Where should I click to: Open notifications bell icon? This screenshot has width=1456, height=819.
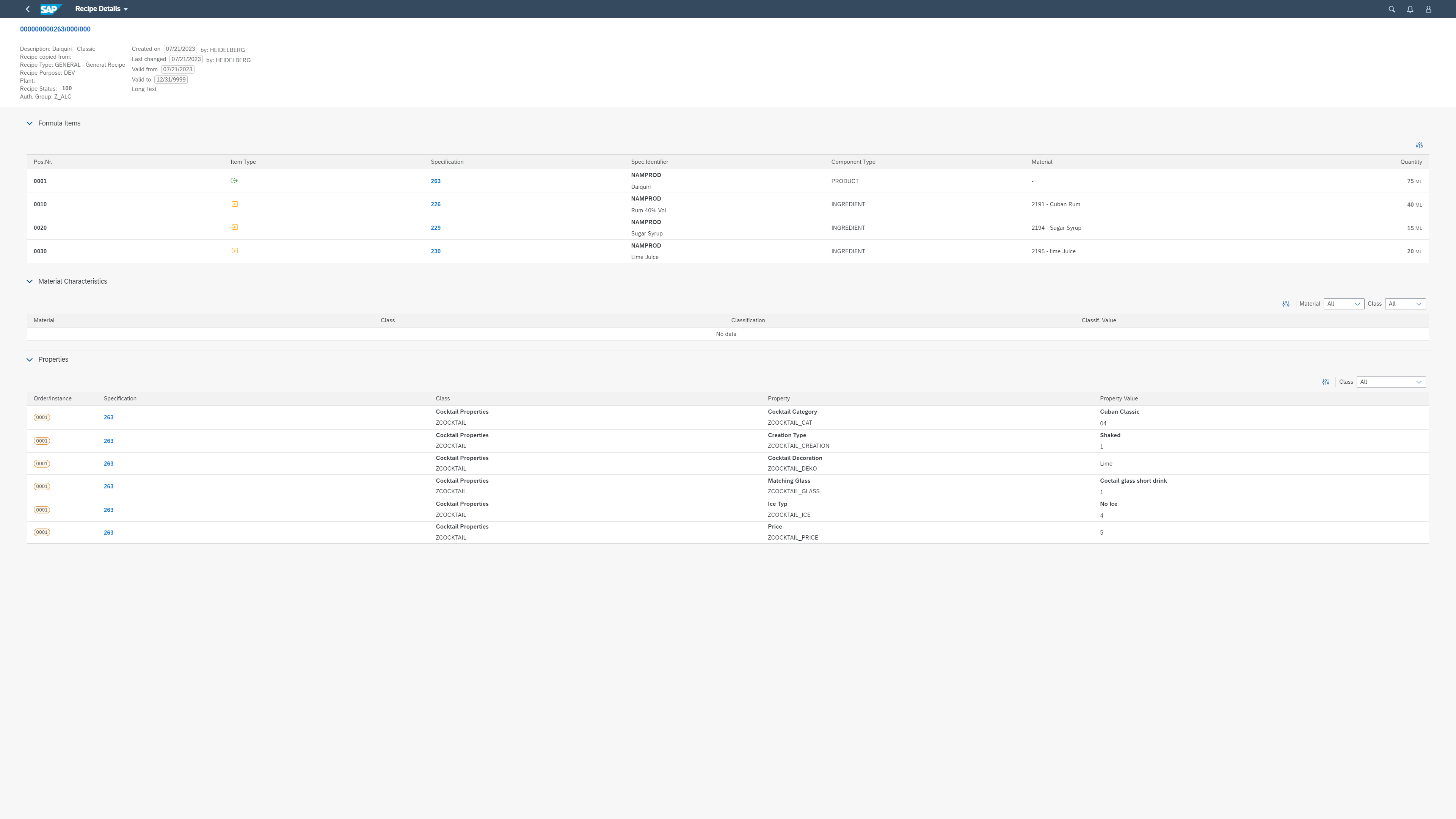1410,9
